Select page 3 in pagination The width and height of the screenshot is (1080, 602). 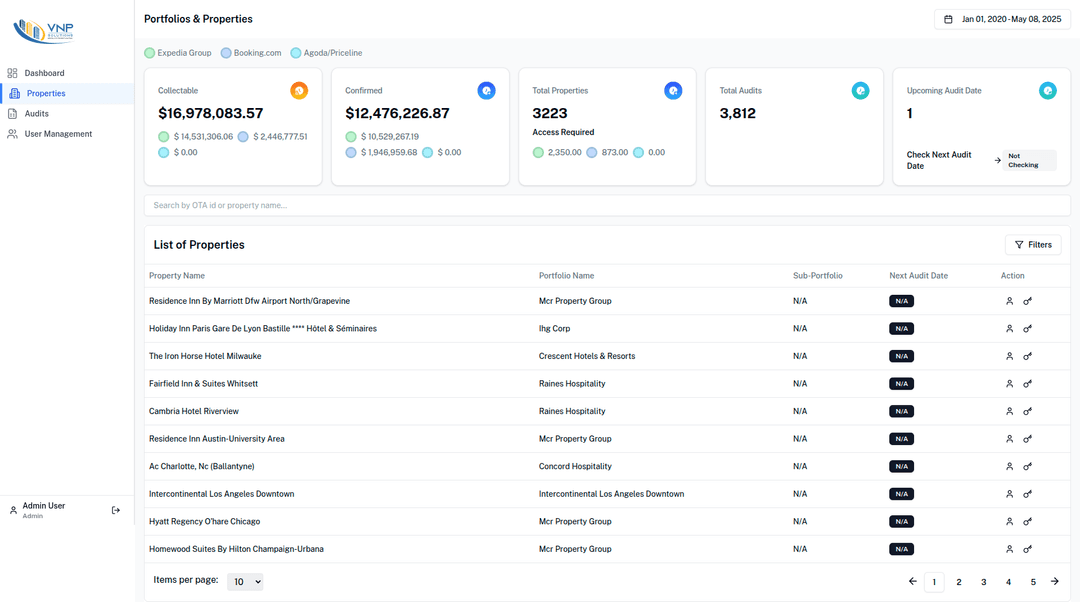point(984,582)
